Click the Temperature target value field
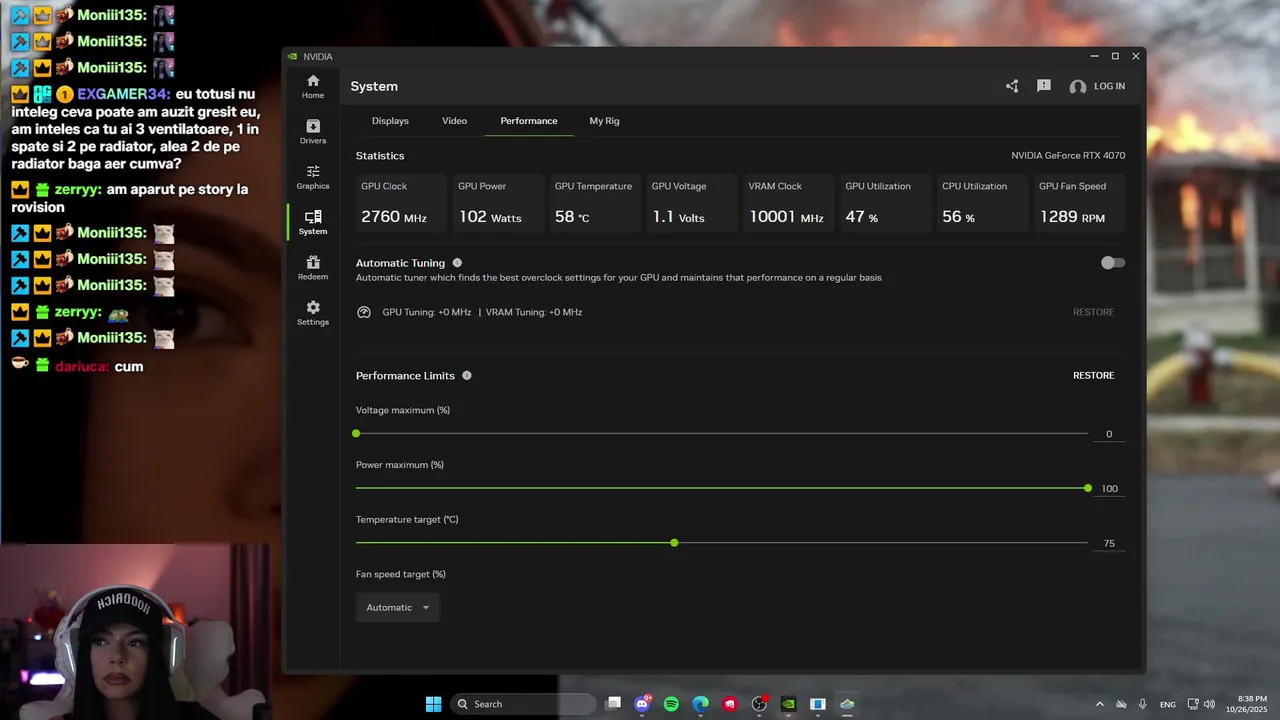This screenshot has width=1280, height=720. coord(1109,544)
